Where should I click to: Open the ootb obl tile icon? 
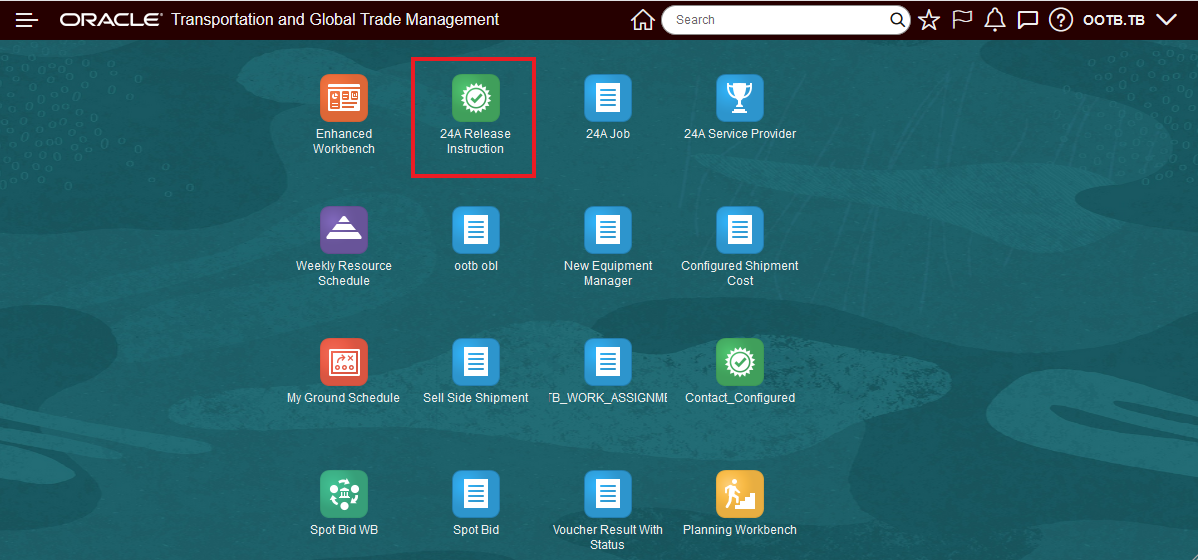point(475,230)
